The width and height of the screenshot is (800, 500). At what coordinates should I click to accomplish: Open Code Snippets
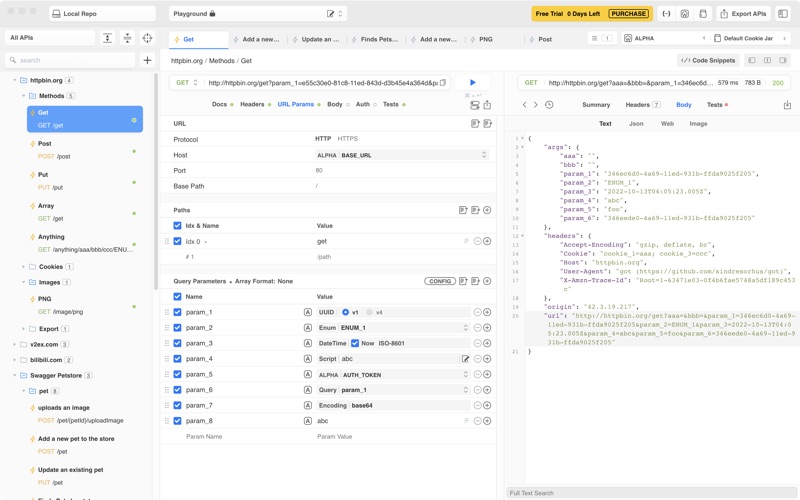[x=708, y=60]
